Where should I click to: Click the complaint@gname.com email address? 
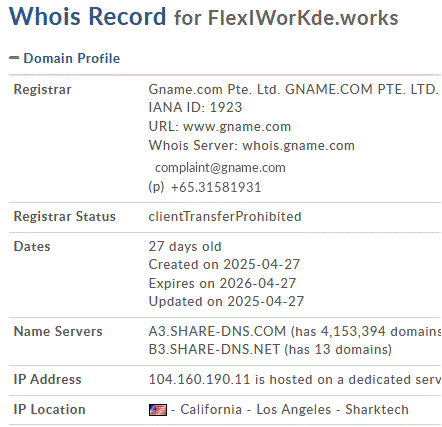click(220, 168)
